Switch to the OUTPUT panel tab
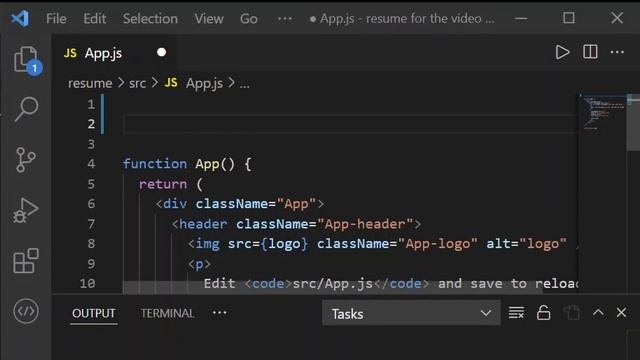The image size is (640, 360). tap(93, 313)
